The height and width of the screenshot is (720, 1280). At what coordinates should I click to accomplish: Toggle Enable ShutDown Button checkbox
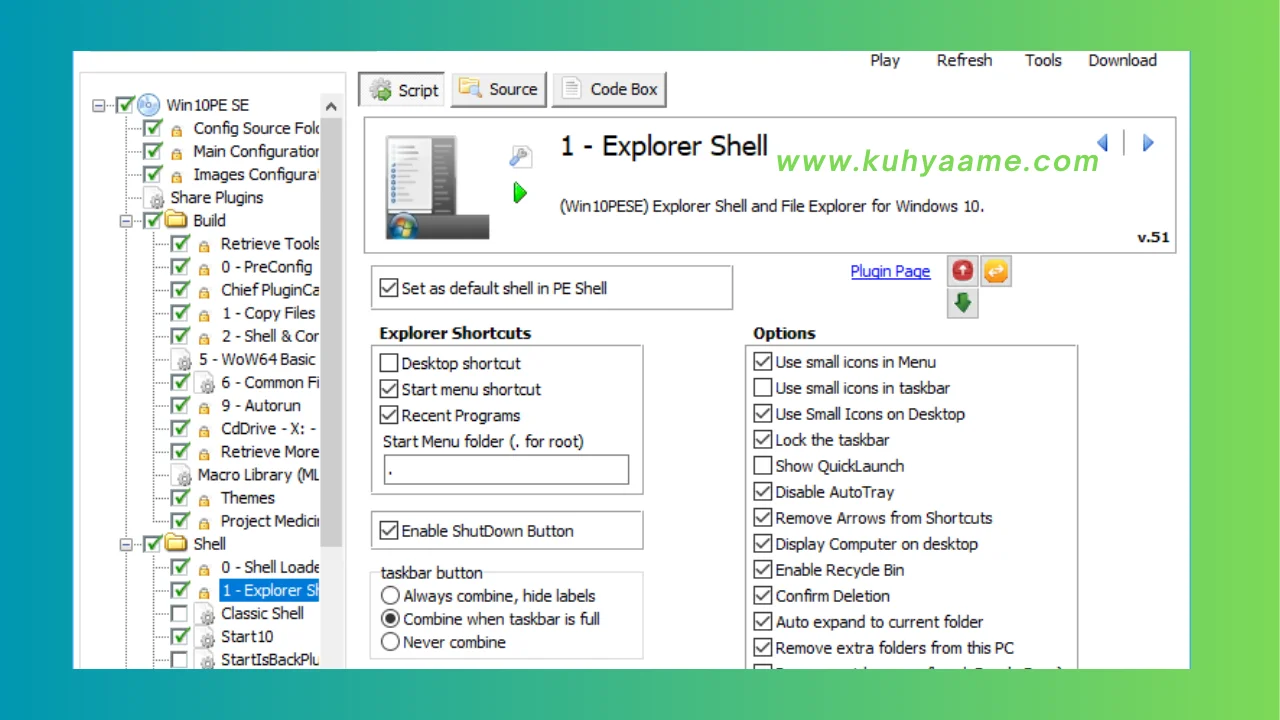389,531
